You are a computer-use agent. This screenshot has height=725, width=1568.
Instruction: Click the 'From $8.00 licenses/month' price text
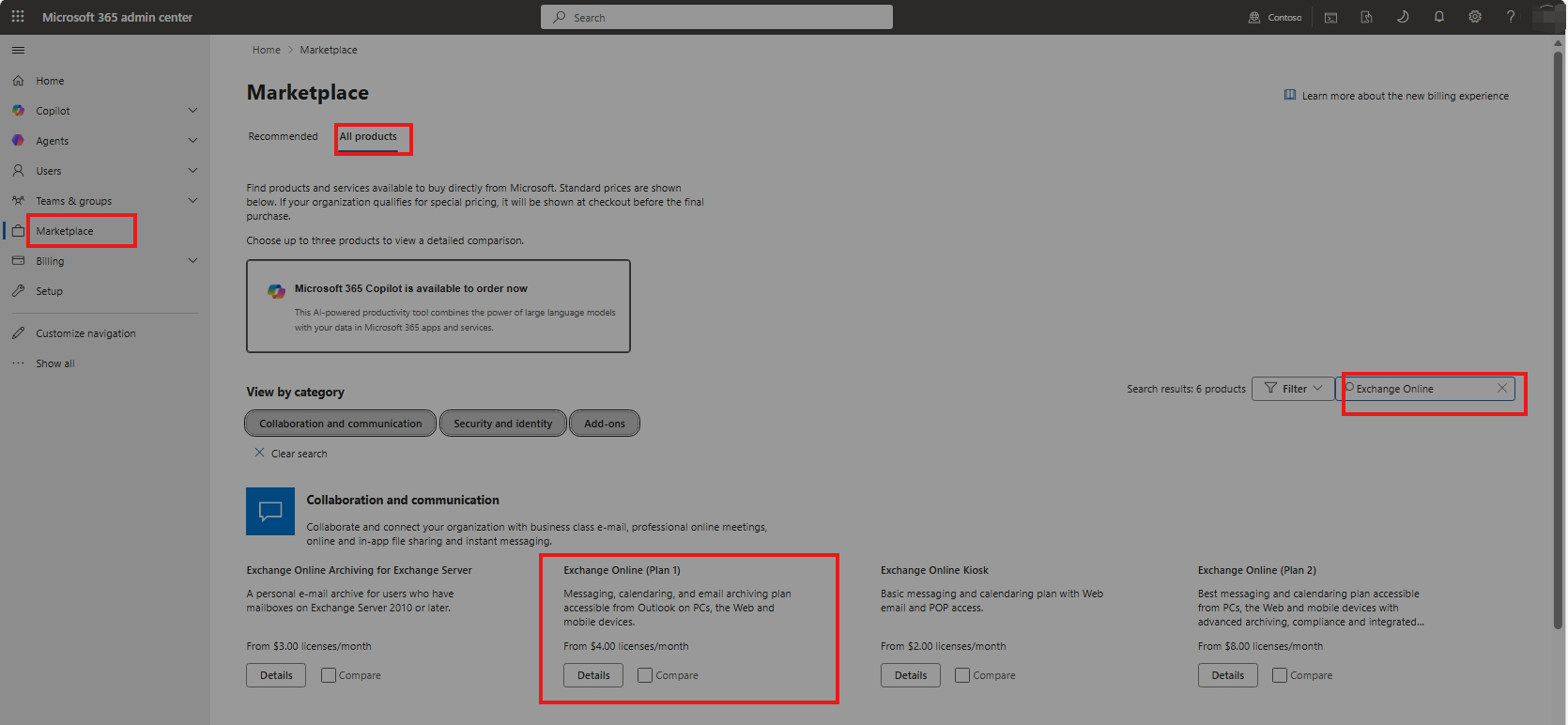click(x=1260, y=646)
